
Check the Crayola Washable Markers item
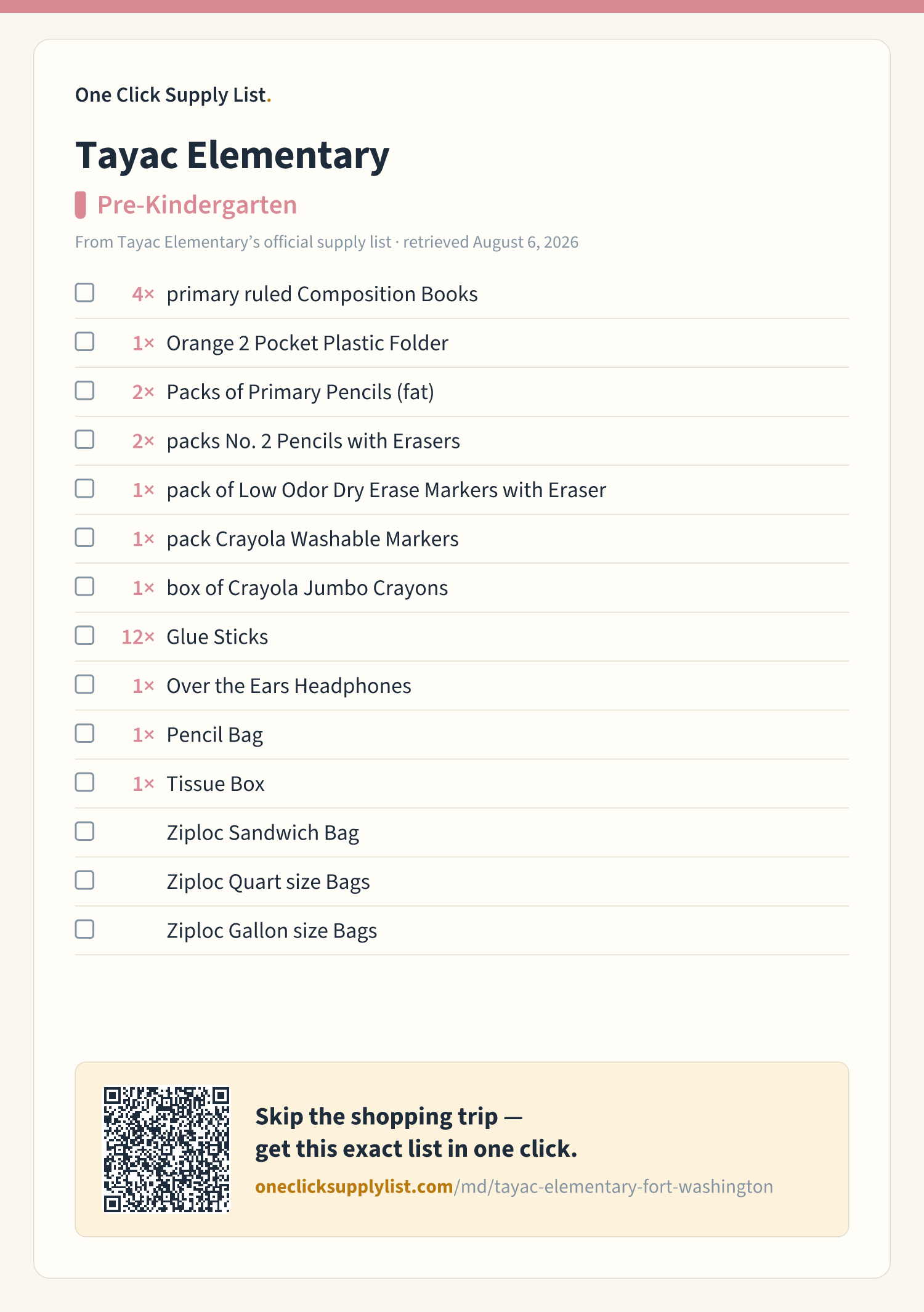(x=84, y=538)
